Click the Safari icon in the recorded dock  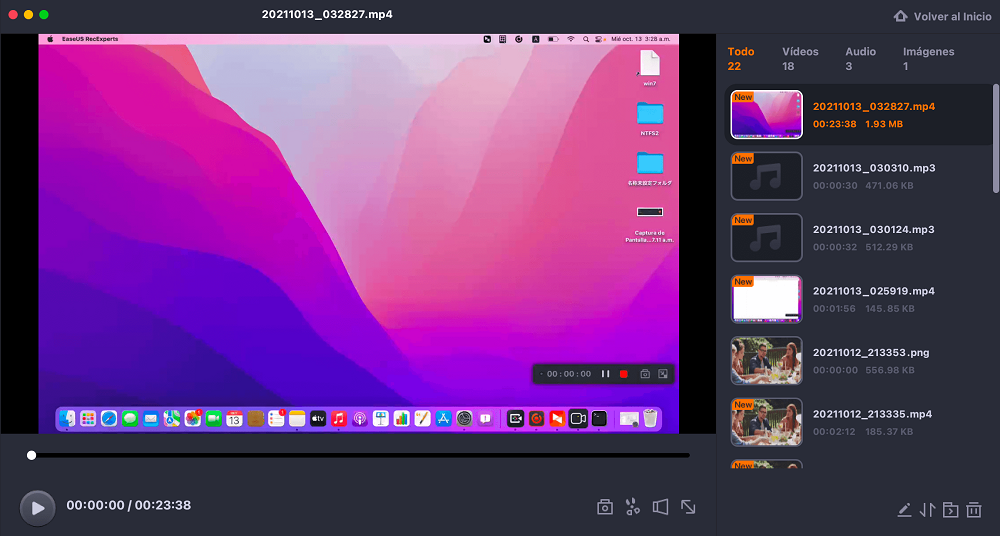[x=109, y=419]
